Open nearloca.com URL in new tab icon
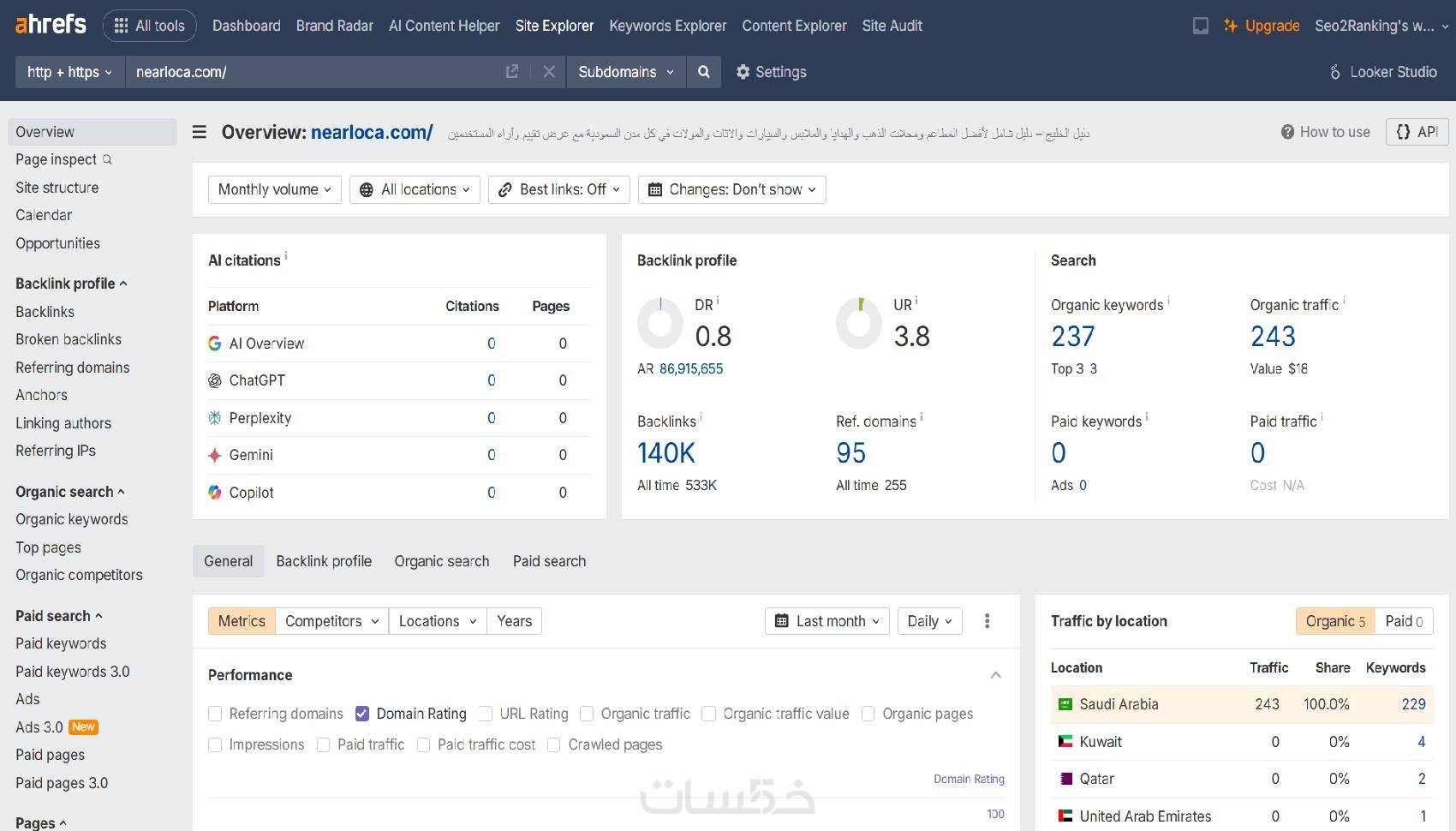 click(512, 72)
